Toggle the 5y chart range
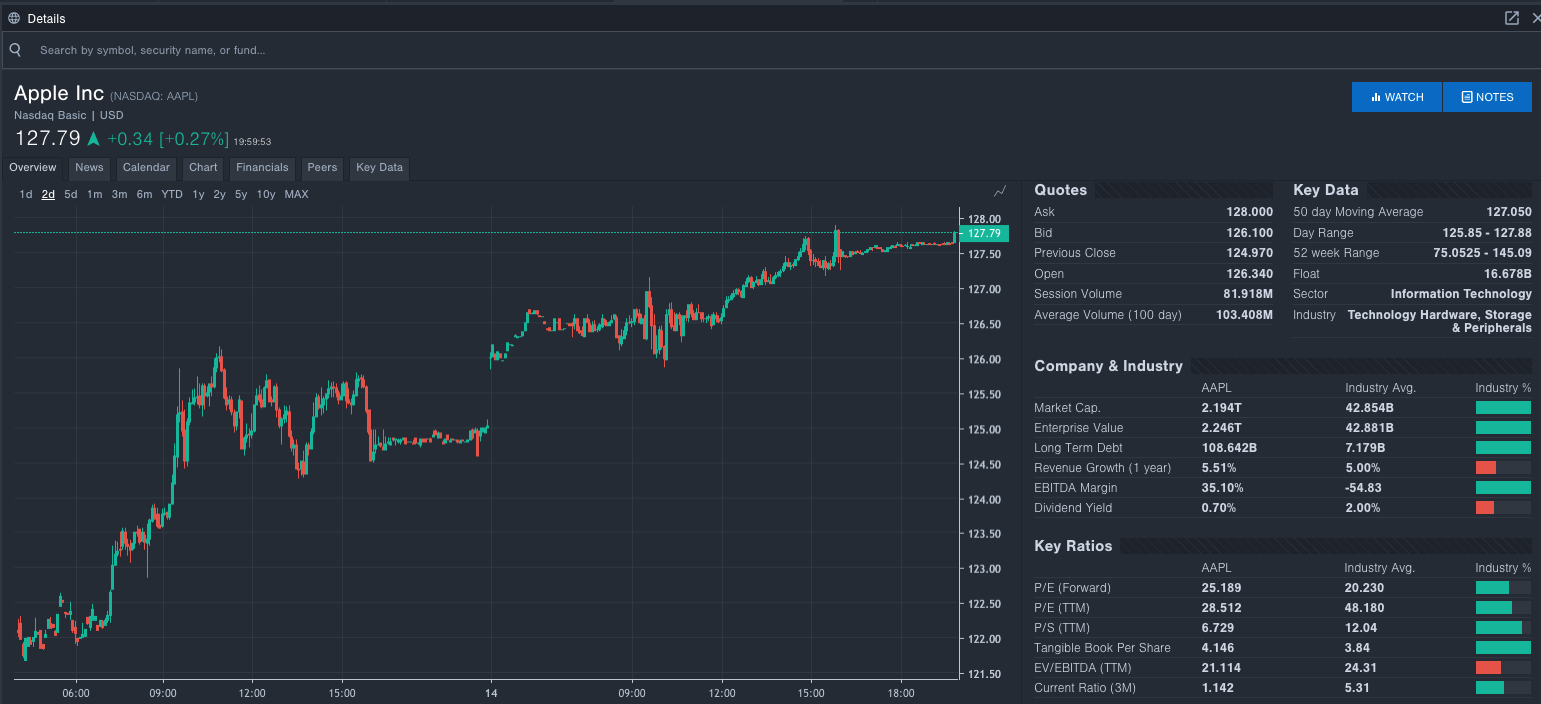The image size is (1541, 704). [241, 194]
